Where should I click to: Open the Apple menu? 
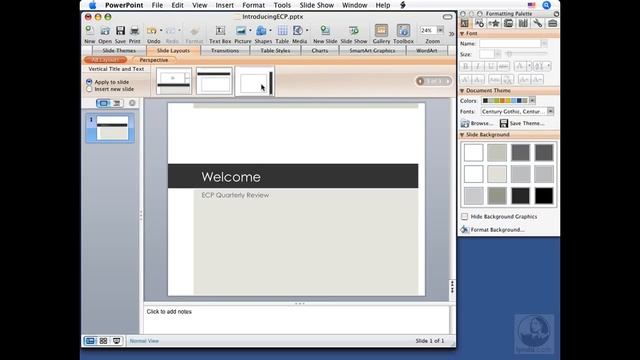click(93, 5)
